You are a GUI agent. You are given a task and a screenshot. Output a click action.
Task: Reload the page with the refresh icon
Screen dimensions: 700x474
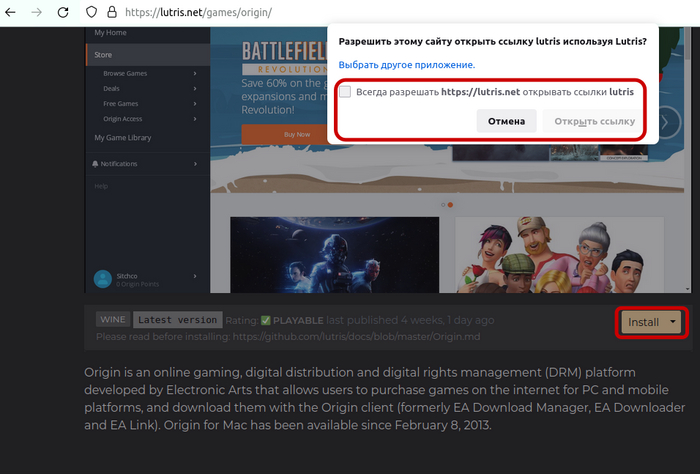tap(63, 12)
